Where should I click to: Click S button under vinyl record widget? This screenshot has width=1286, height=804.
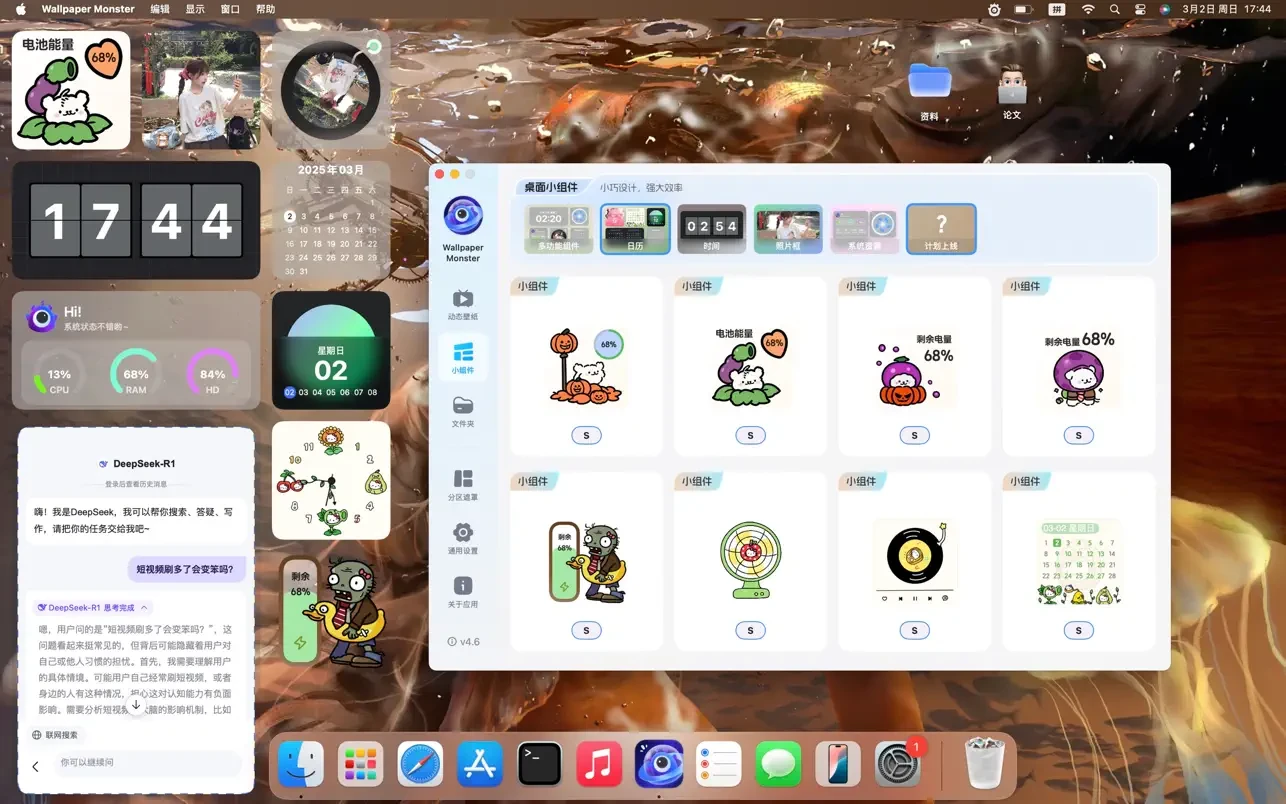click(914, 630)
